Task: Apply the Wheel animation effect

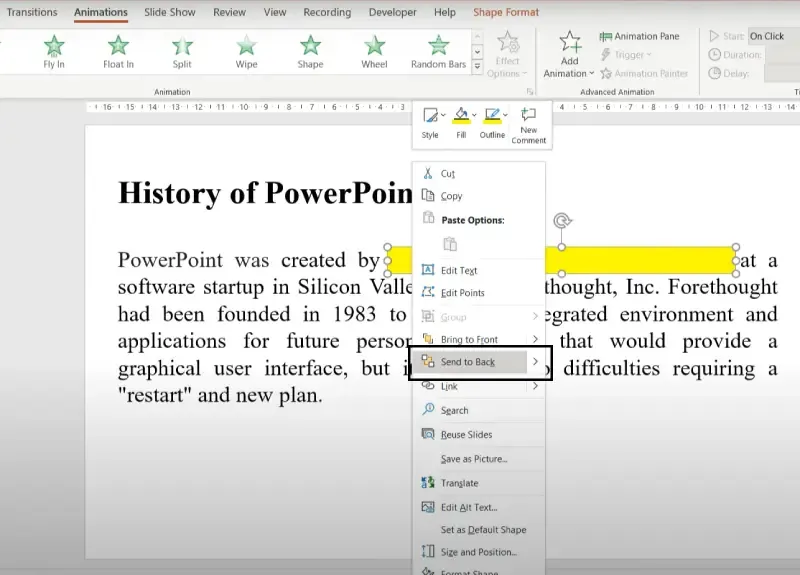Action: pos(374,52)
